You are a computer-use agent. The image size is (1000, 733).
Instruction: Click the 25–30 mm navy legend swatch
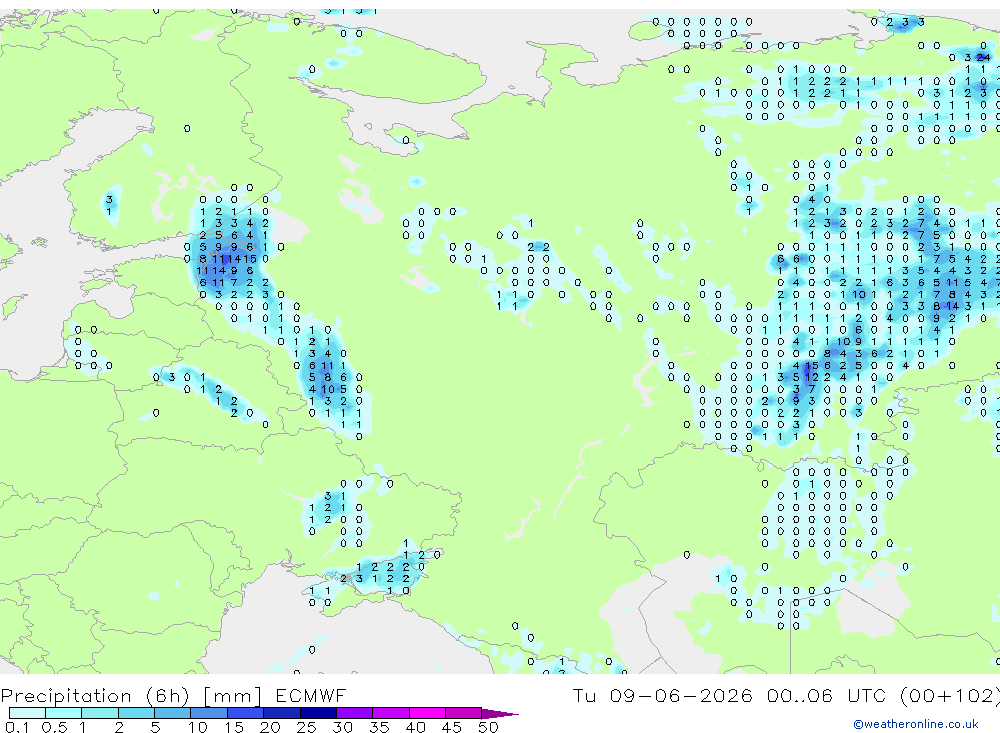click(x=318, y=713)
